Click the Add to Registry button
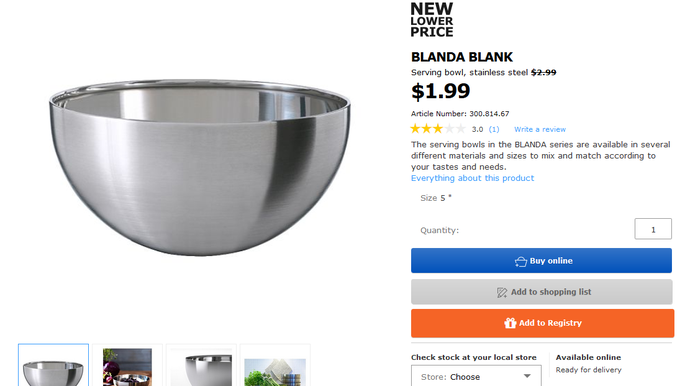Image resolution: width=685 pixels, height=386 pixels. click(x=542, y=323)
